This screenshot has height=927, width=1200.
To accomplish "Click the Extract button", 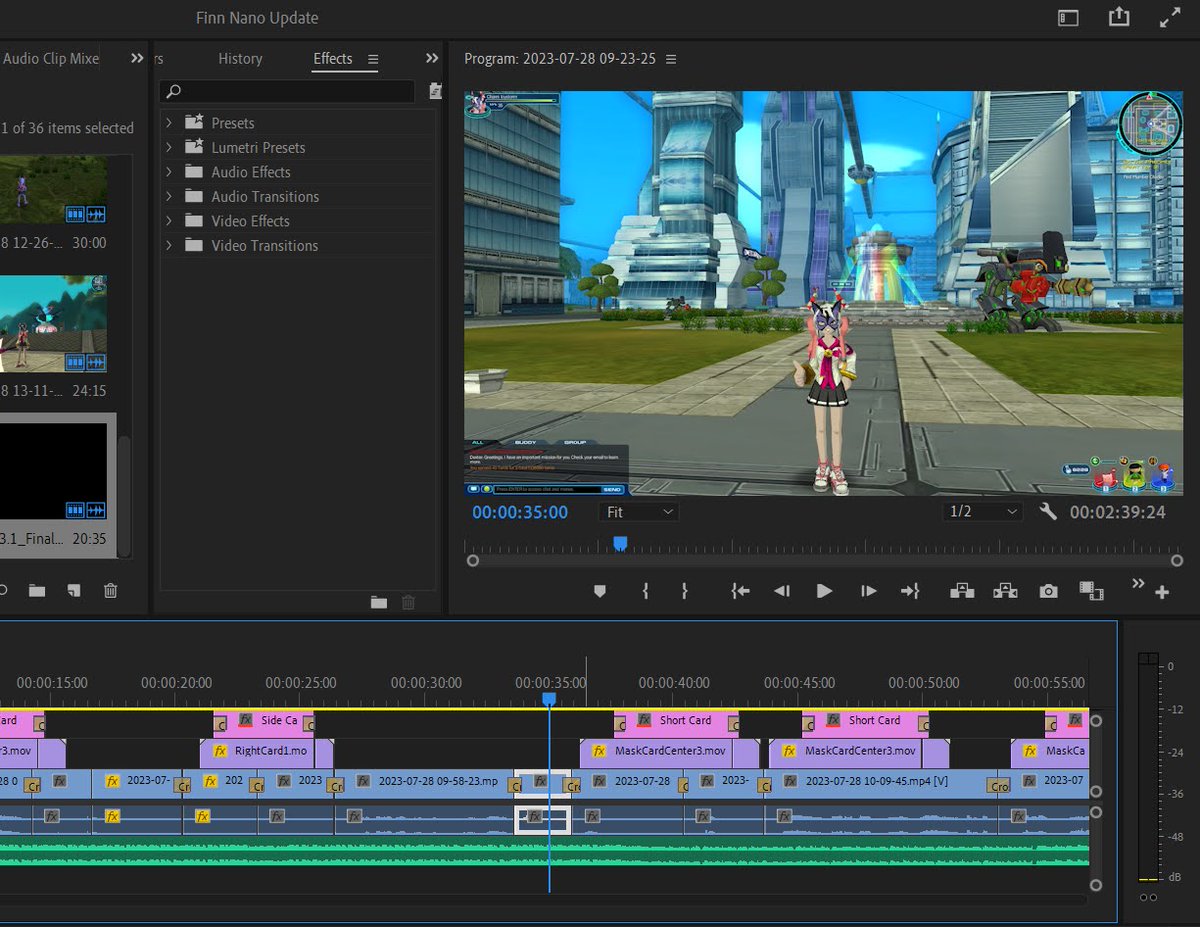I will click(x=1005, y=591).
